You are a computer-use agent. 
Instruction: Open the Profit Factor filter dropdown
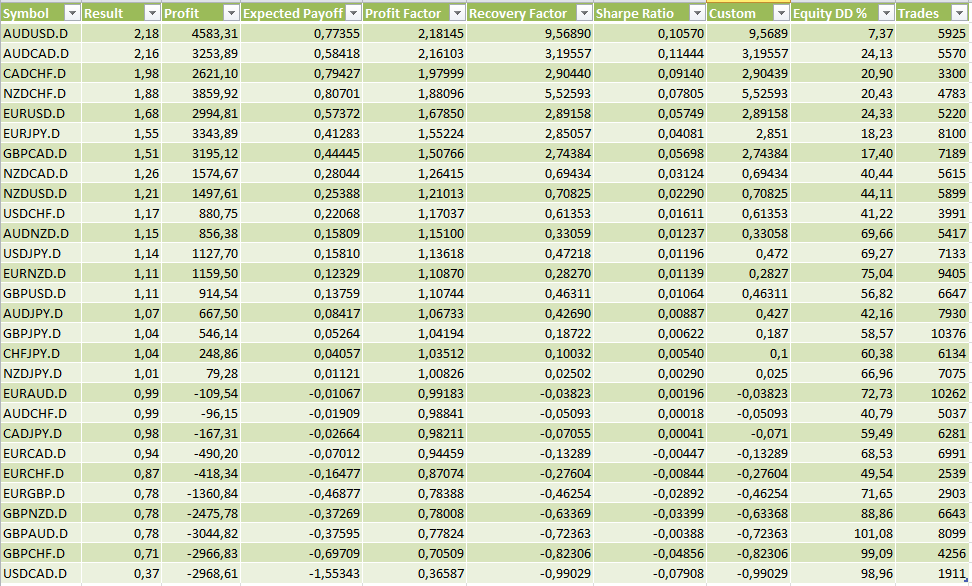point(457,13)
